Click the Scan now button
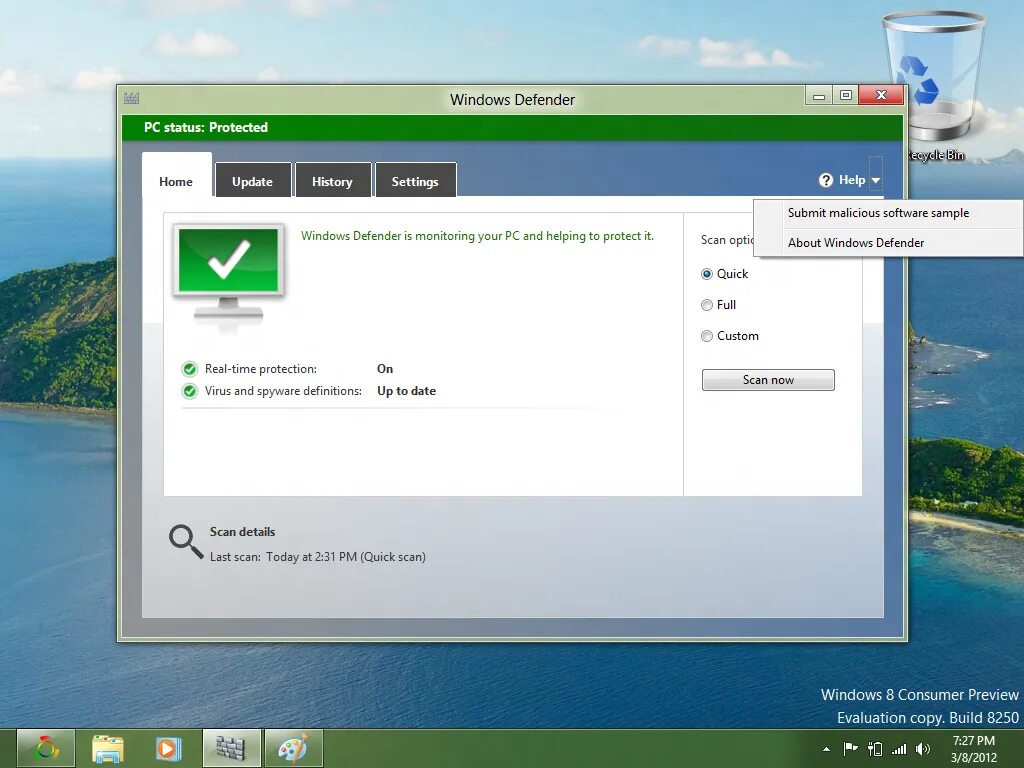1024x768 pixels. click(768, 380)
